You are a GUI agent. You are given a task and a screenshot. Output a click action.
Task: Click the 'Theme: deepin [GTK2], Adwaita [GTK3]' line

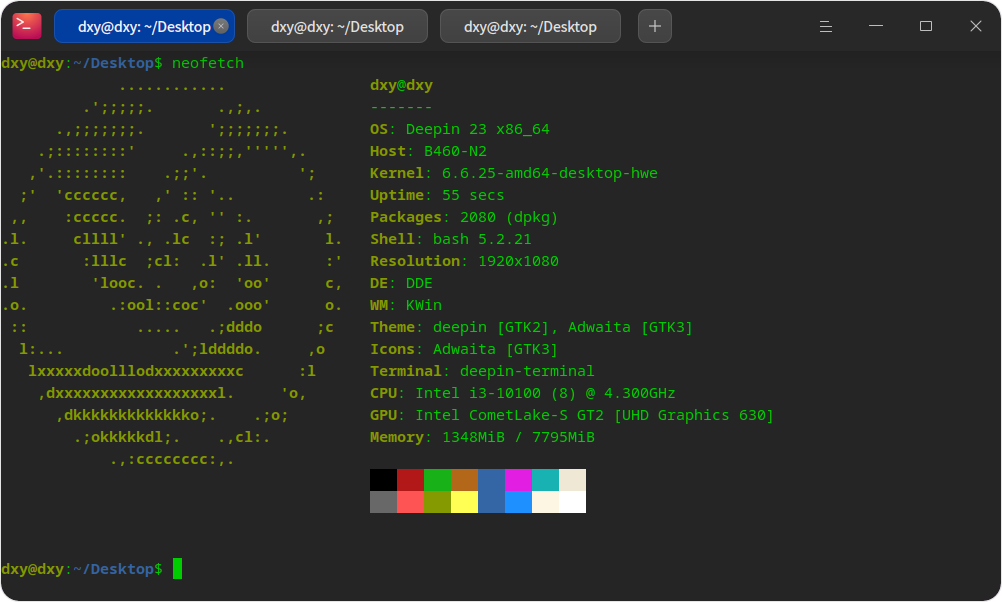point(531,327)
